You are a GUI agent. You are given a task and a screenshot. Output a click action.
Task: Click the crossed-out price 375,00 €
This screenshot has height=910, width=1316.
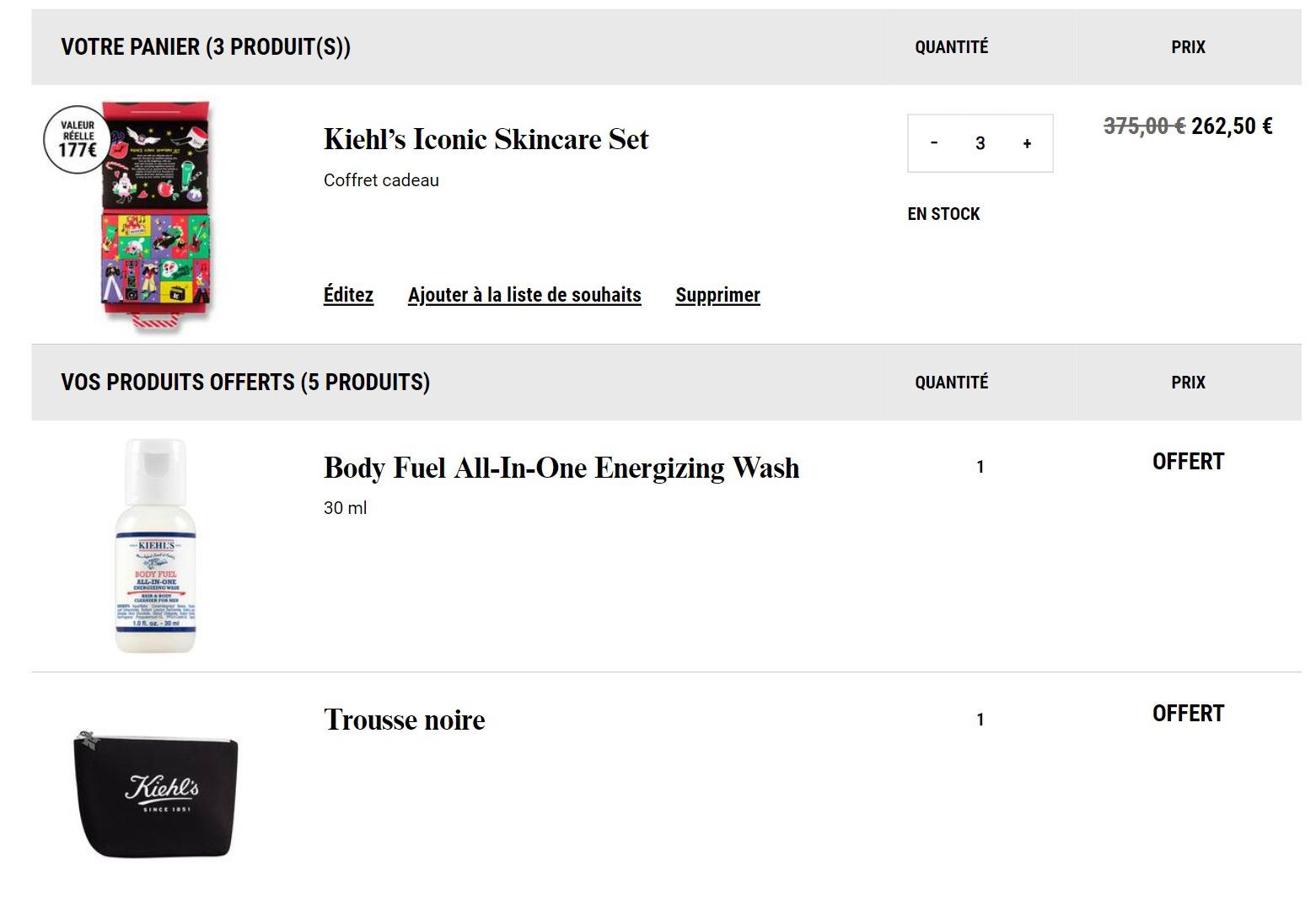(1145, 126)
